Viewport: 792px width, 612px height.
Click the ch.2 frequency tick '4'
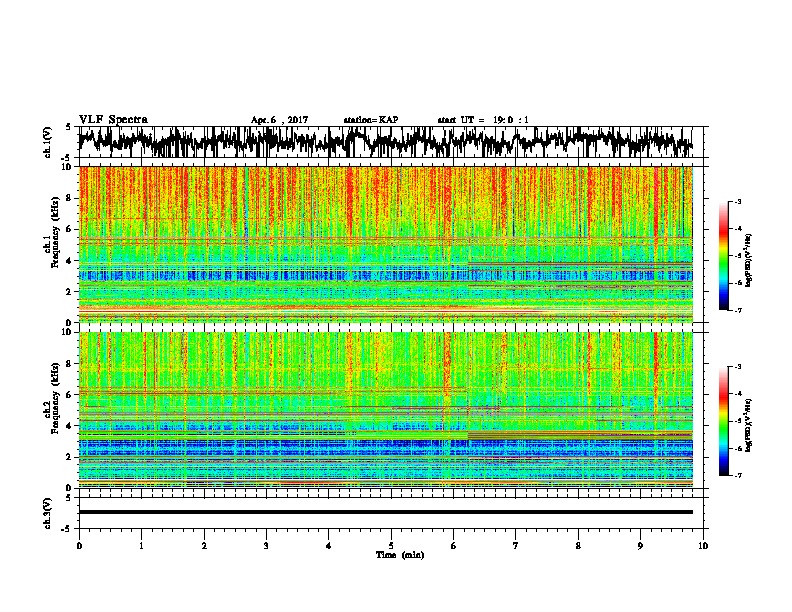pyautogui.click(x=69, y=426)
